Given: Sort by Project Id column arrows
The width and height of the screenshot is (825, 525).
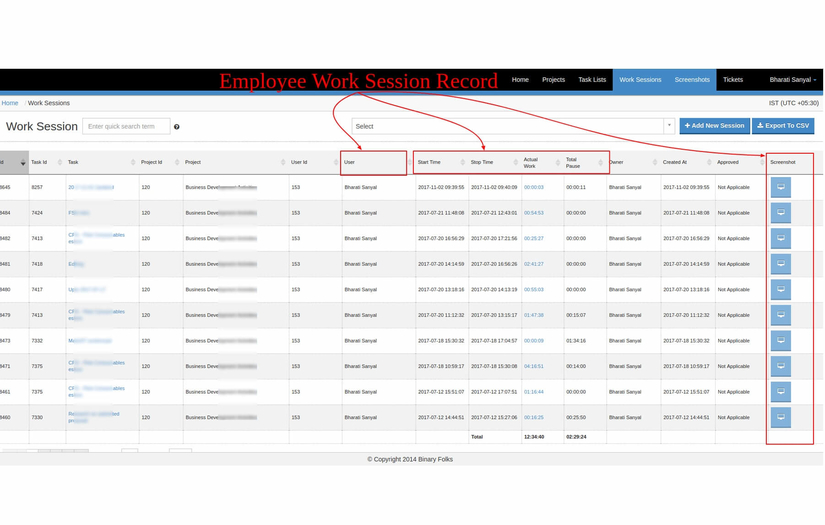Looking at the screenshot, I should click(x=177, y=163).
